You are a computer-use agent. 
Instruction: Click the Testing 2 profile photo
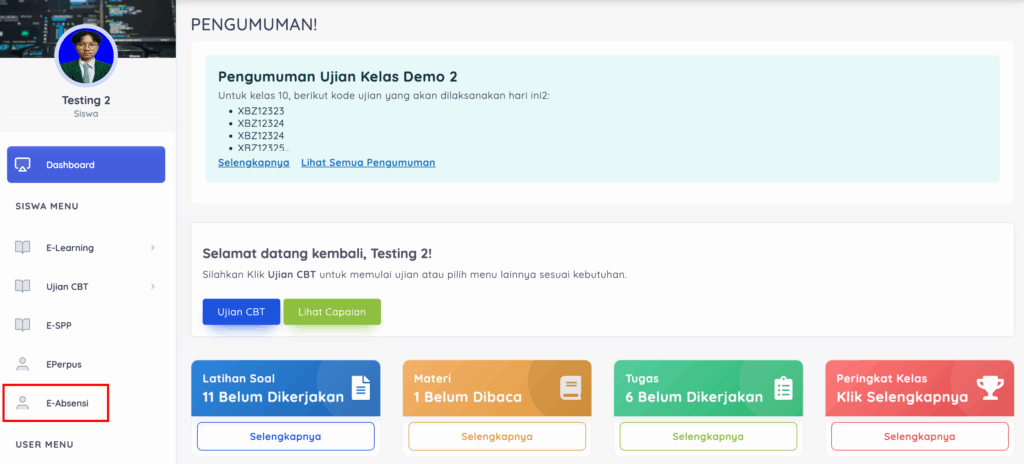(86, 56)
